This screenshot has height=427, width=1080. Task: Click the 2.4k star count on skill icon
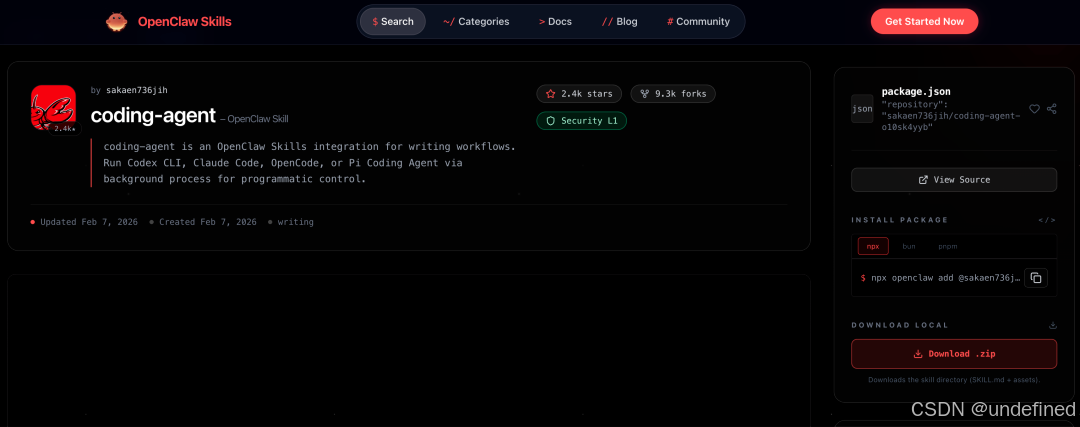64,129
